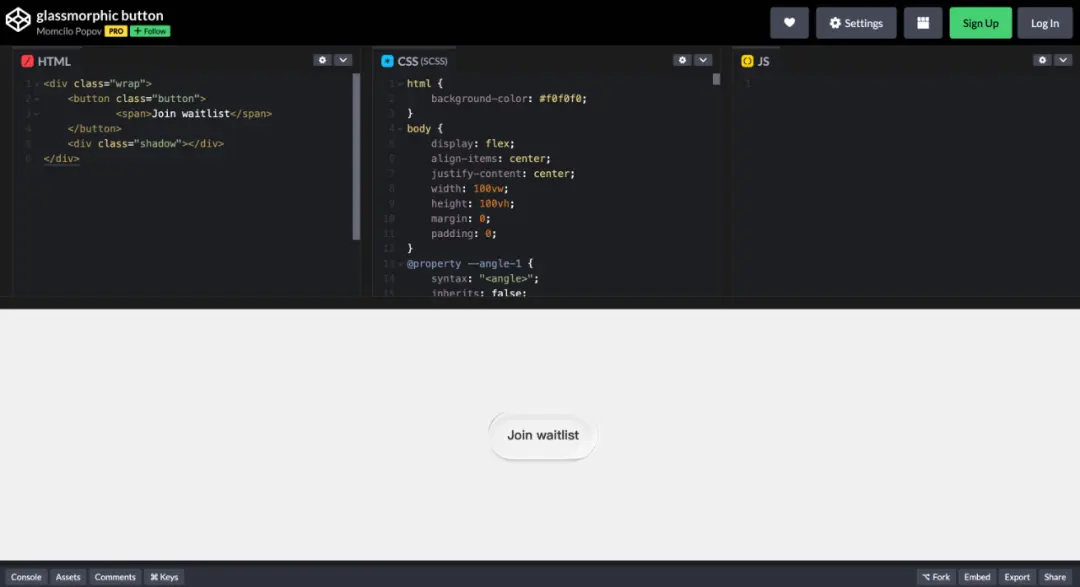Screen dimensions: 1080x587
Task: Open HTML editor settings gear
Action: click(322, 61)
